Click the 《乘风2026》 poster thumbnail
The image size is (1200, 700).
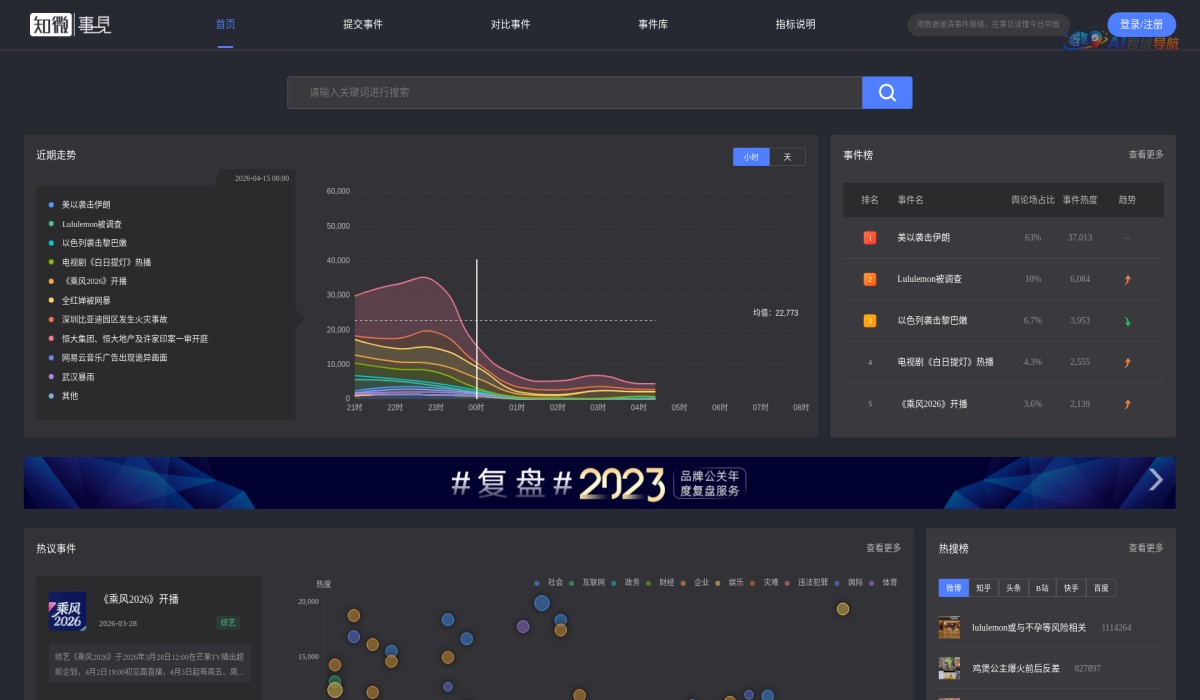[x=67, y=613]
